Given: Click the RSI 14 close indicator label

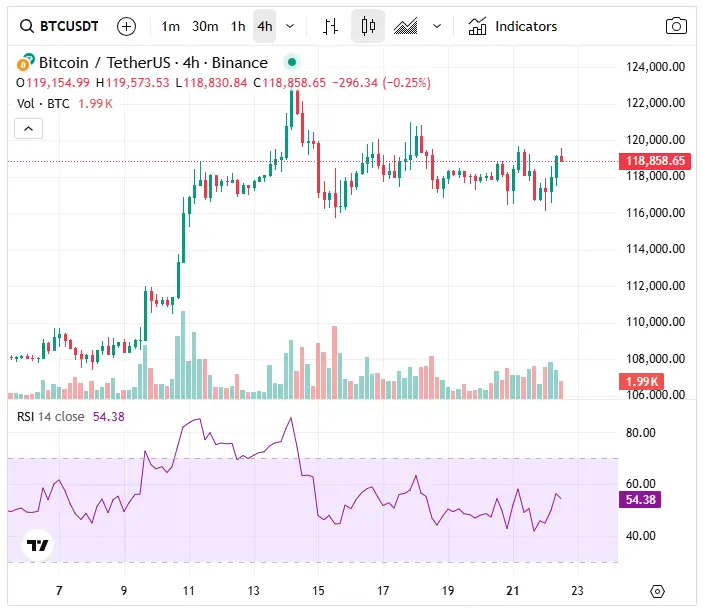Looking at the screenshot, I should click(x=51, y=416).
